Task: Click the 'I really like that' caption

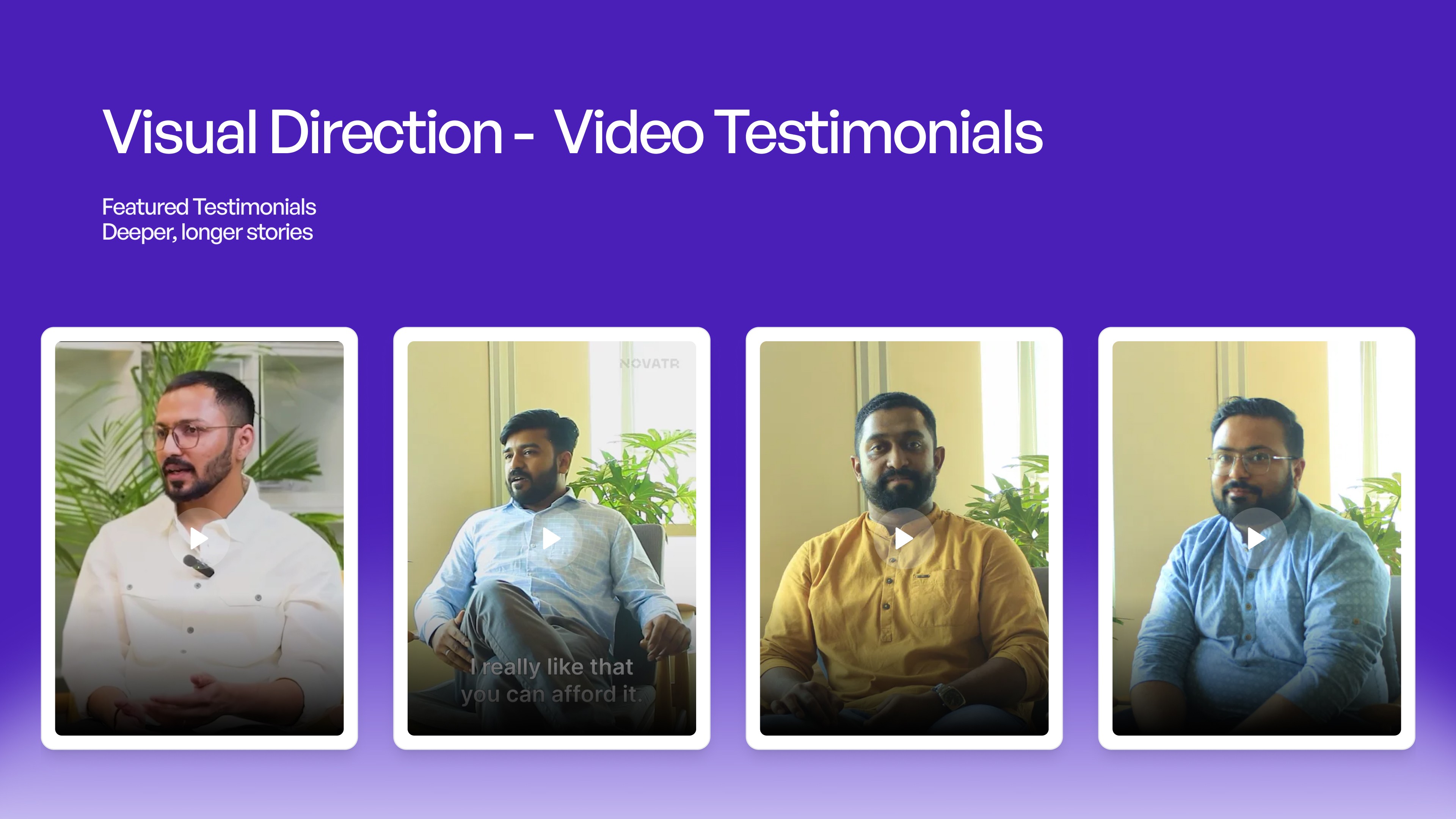Action: (x=552, y=667)
